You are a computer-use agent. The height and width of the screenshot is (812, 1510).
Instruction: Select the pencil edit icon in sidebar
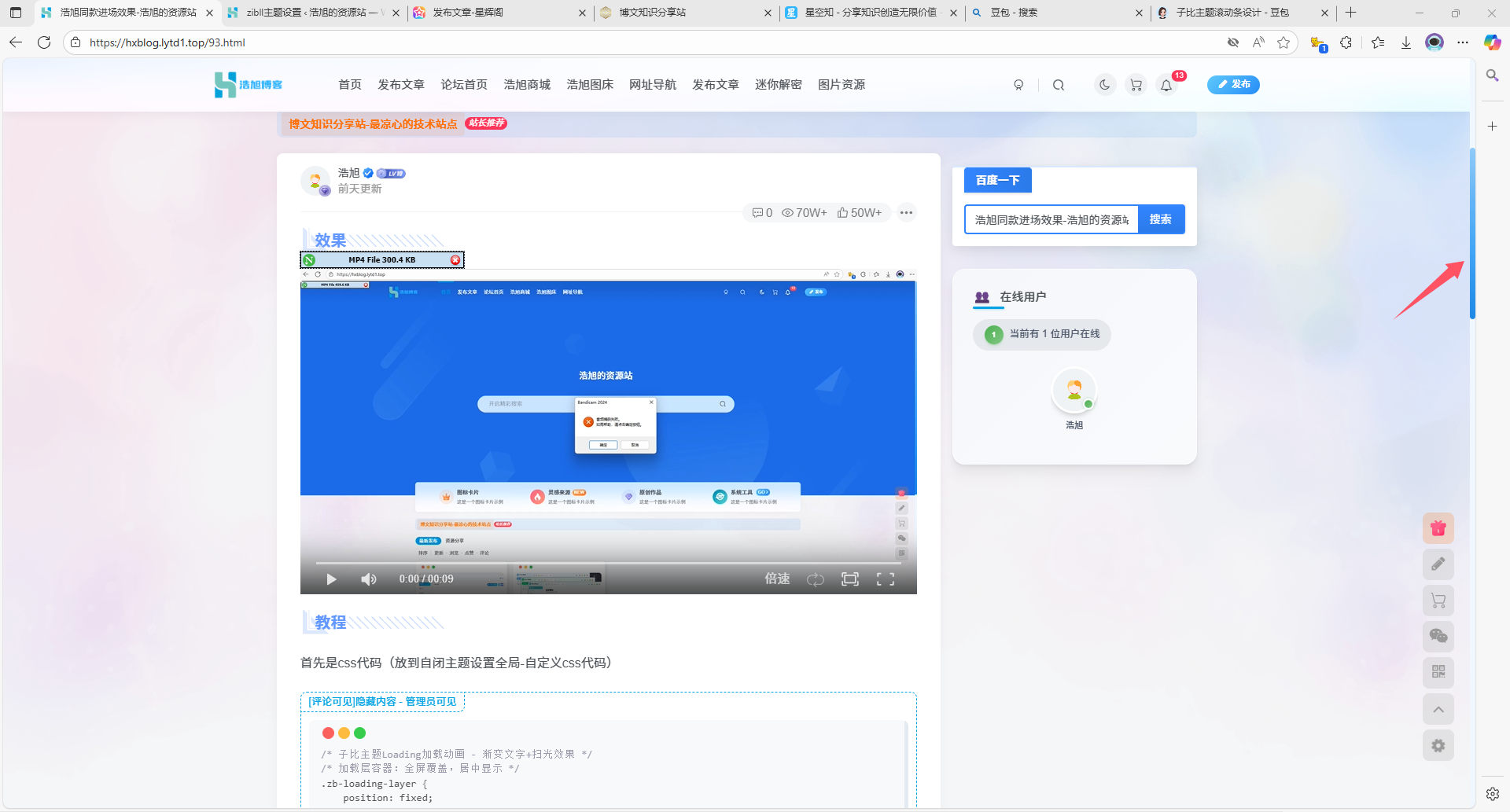click(1438, 564)
